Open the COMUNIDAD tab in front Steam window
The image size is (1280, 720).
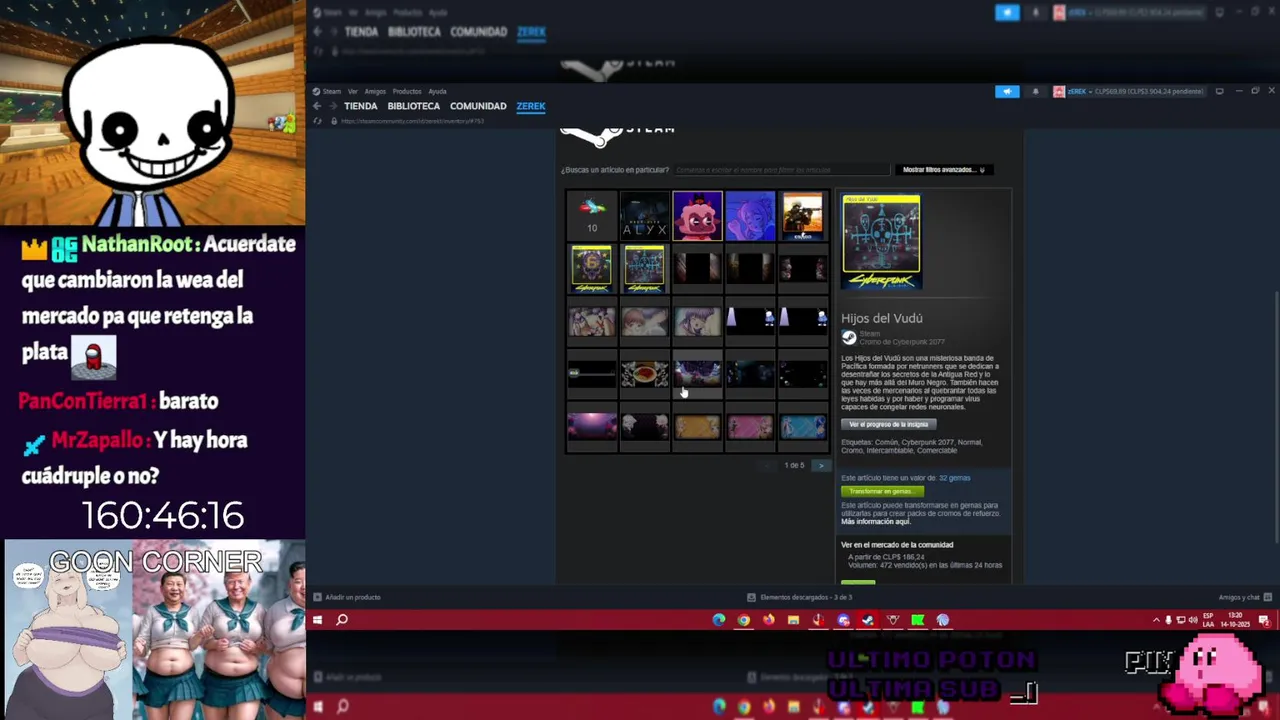[478, 106]
